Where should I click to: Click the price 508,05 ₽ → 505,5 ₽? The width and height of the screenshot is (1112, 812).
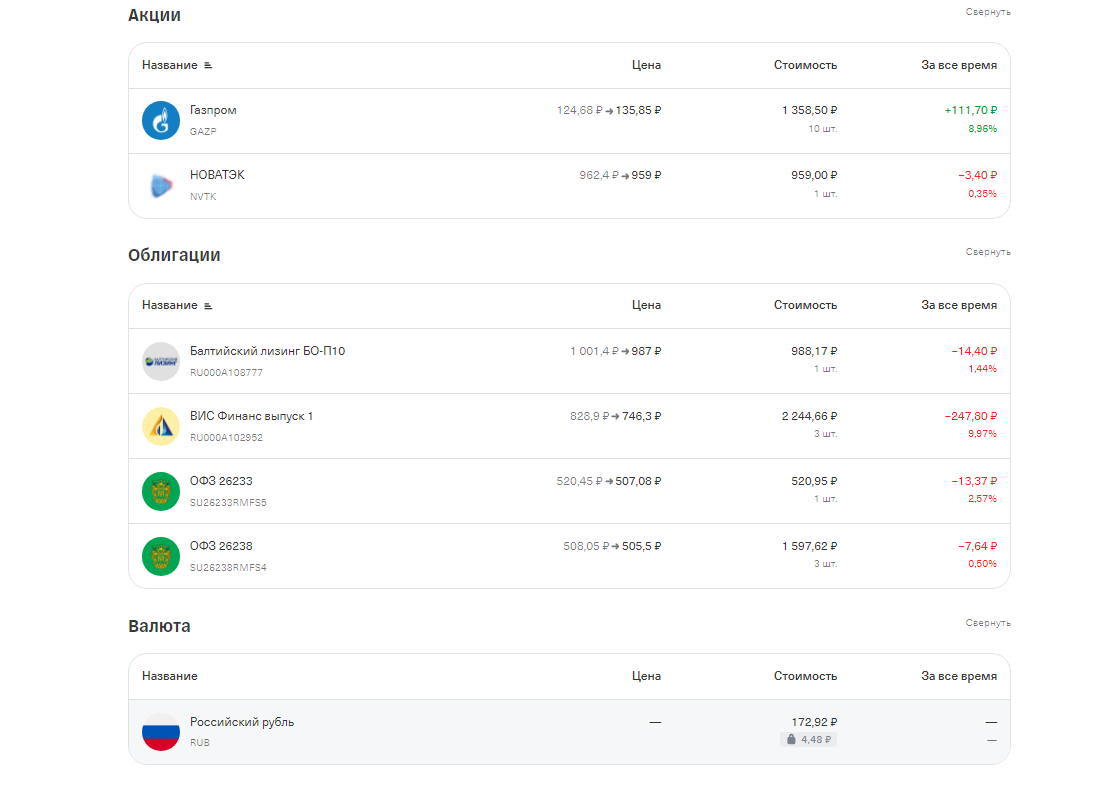[x=612, y=546]
